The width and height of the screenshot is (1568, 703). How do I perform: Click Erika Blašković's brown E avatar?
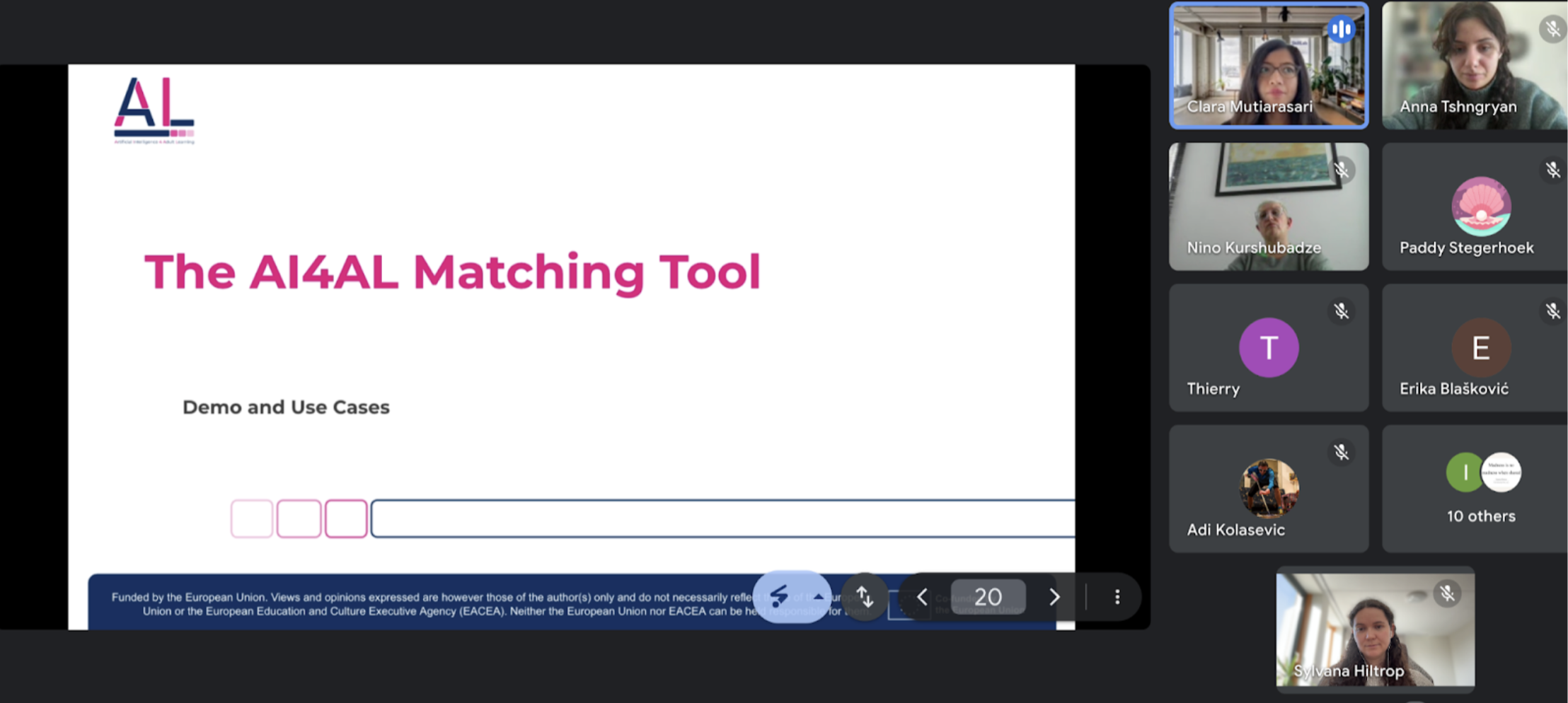click(1481, 347)
